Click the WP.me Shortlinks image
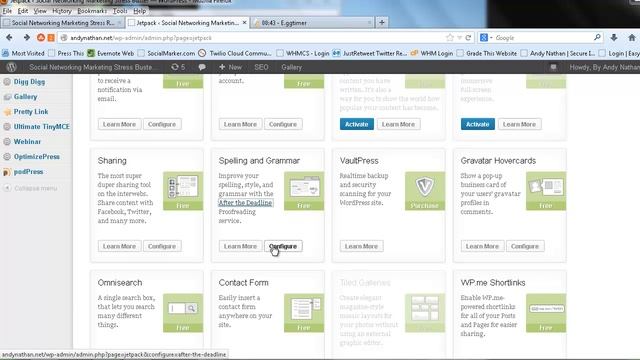This screenshot has height=360, width=640. [x=546, y=313]
